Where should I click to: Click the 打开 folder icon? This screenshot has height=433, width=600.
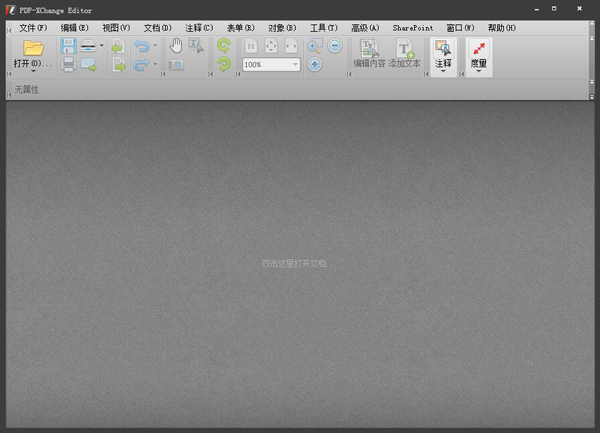point(33,48)
